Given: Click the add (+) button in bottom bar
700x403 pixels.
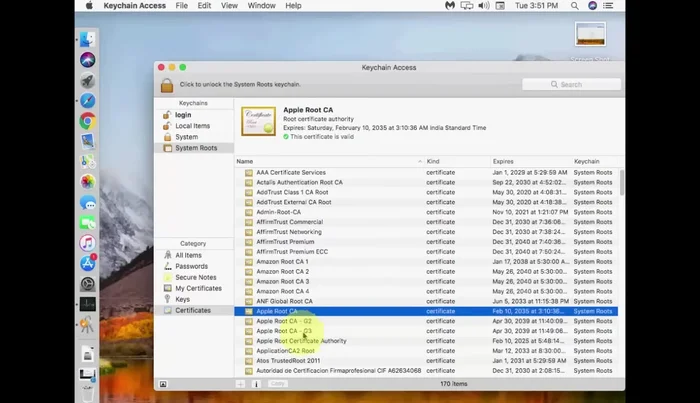Looking at the screenshot, I should pos(240,383).
